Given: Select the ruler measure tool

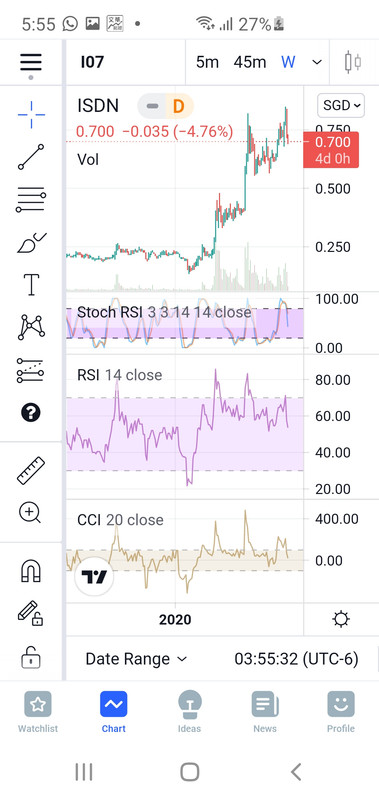Looking at the screenshot, I should (31, 470).
